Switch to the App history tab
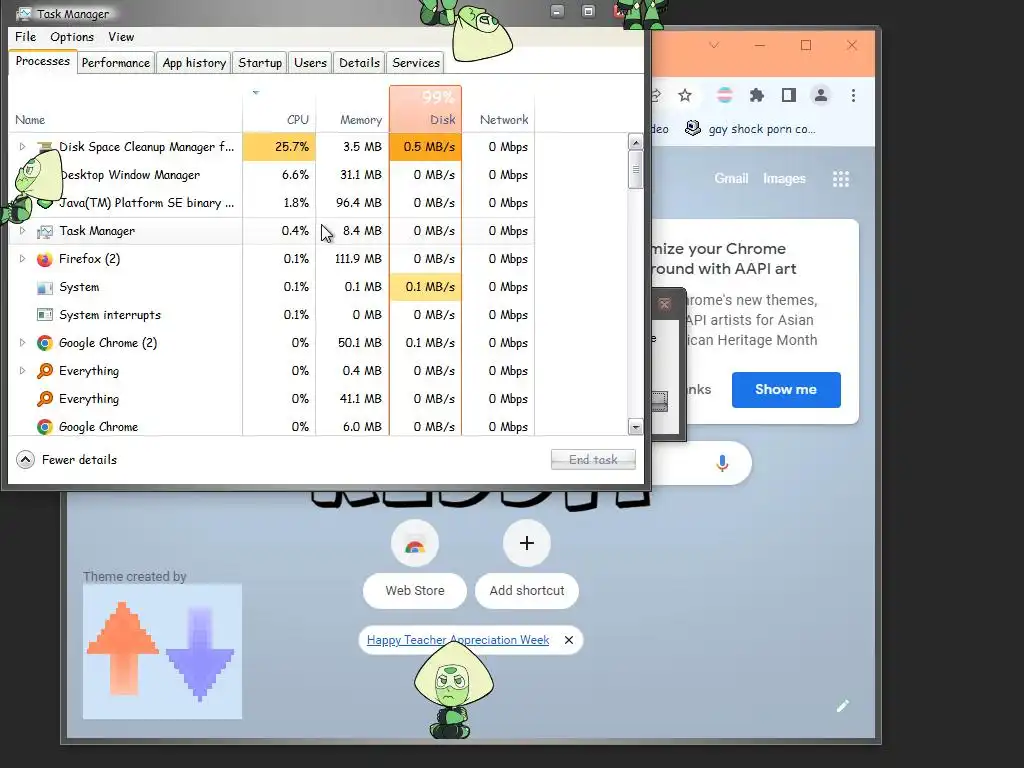This screenshot has height=768, width=1024. tap(194, 63)
